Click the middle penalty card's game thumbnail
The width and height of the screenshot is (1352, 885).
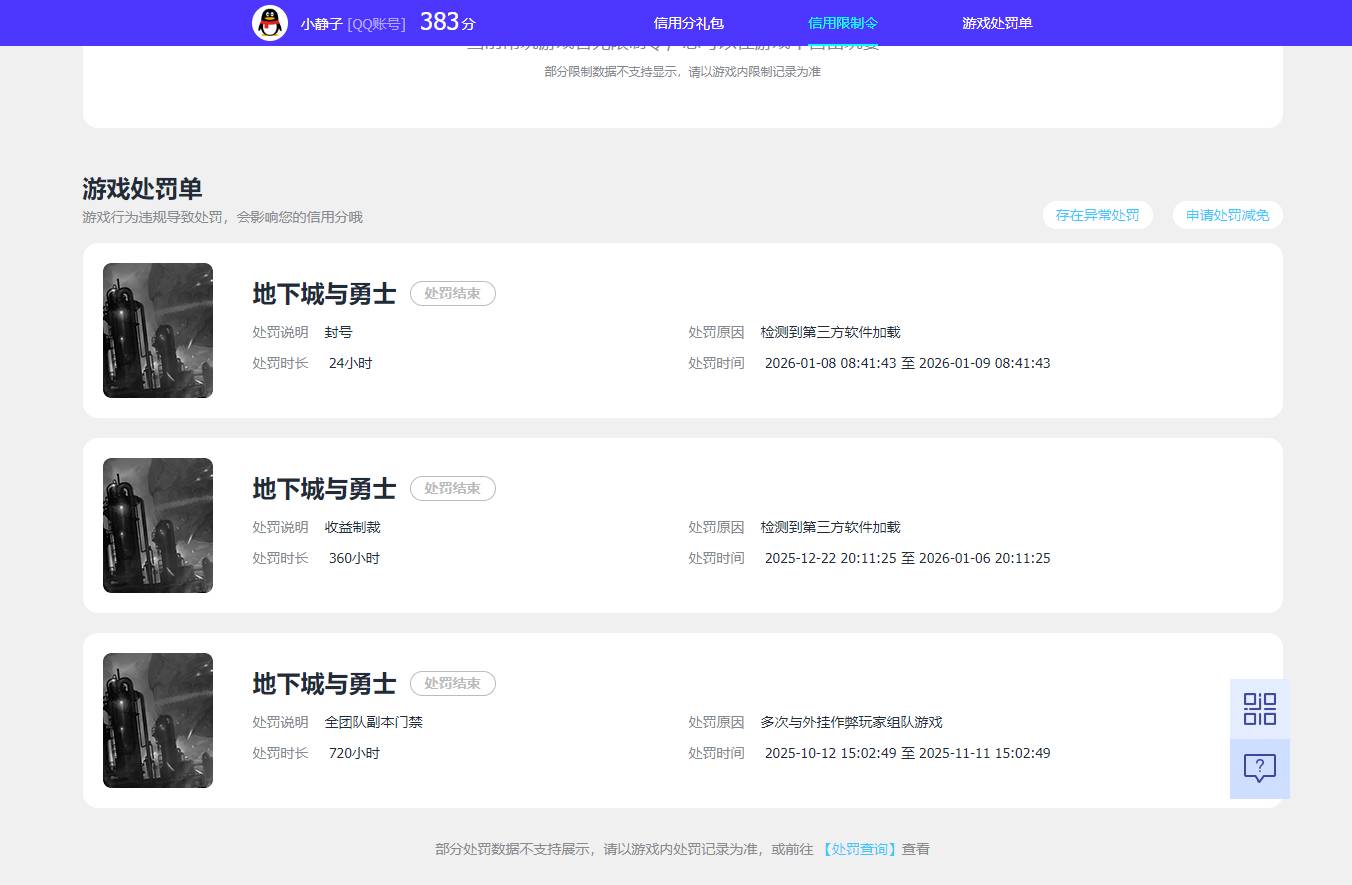(157, 525)
